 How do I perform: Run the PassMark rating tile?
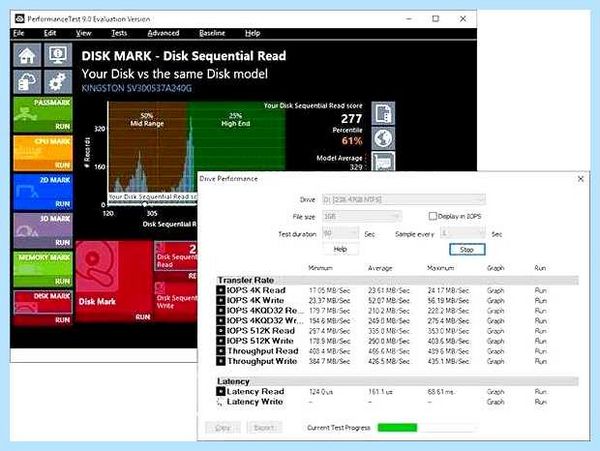point(43,115)
